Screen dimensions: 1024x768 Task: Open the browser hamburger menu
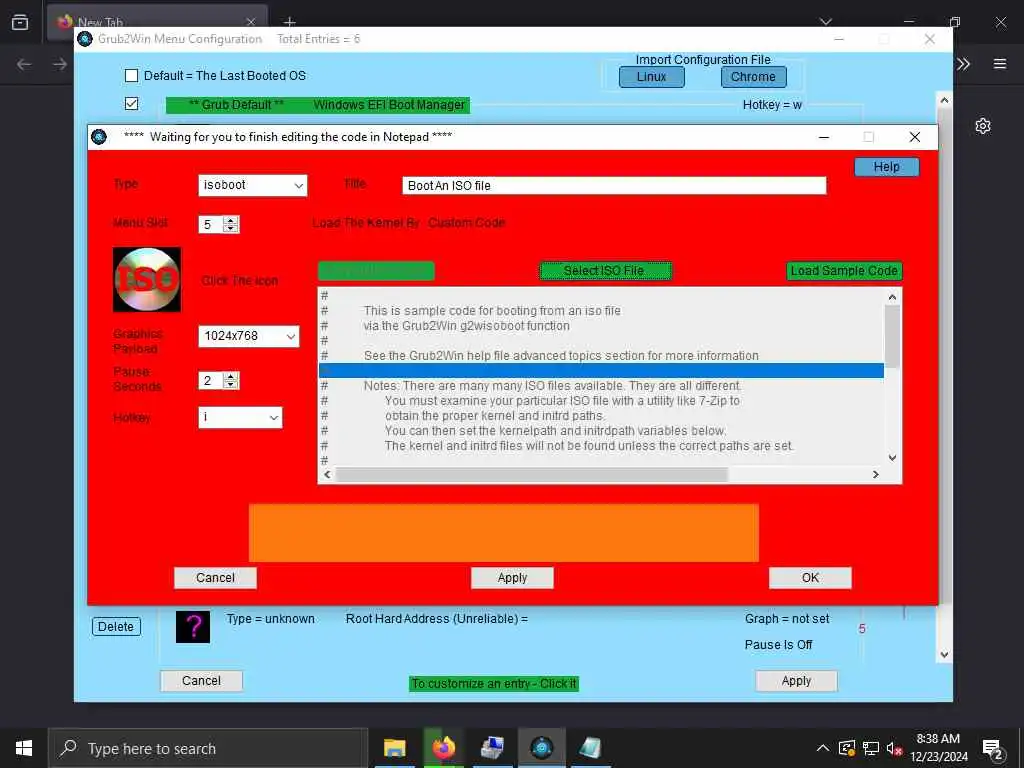(x=1000, y=63)
